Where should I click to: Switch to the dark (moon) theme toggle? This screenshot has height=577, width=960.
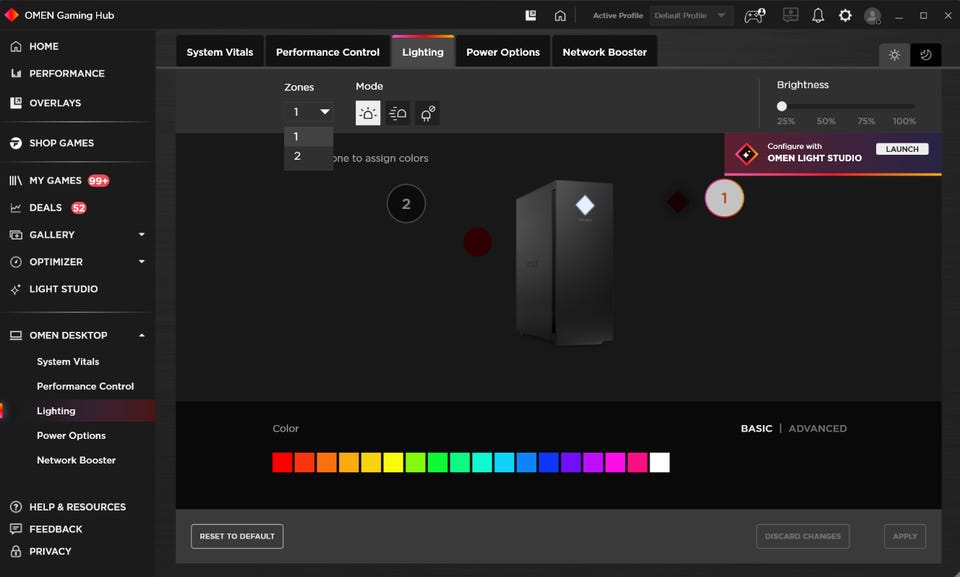click(926, 55)
